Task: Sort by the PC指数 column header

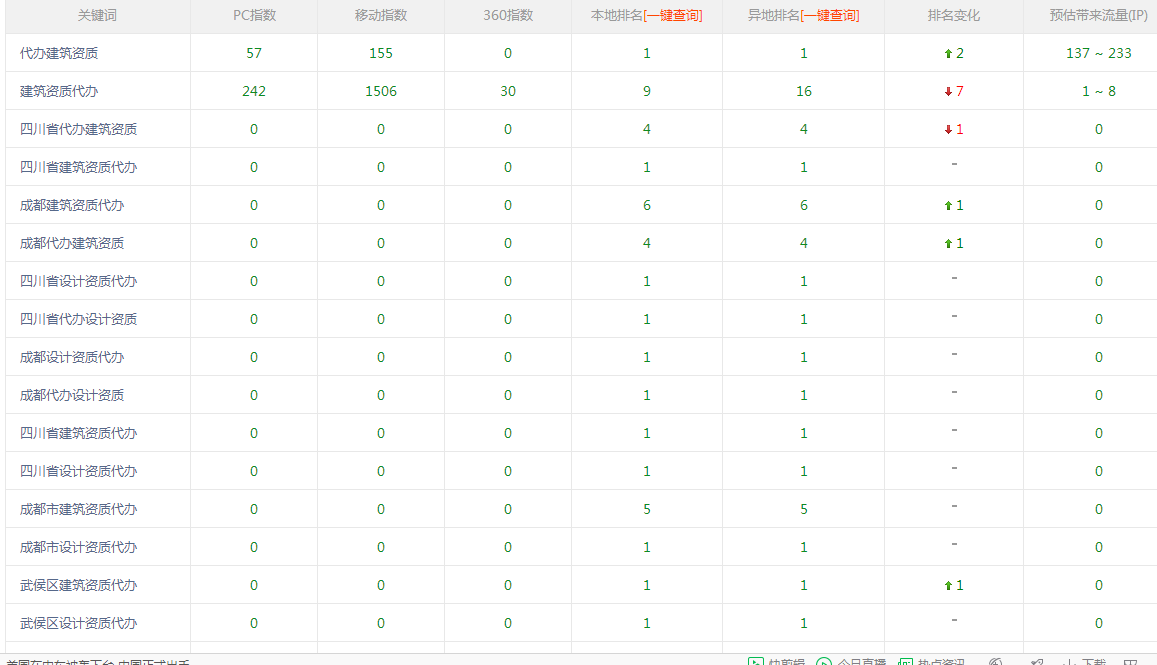Action: click(x=254, y=16)
